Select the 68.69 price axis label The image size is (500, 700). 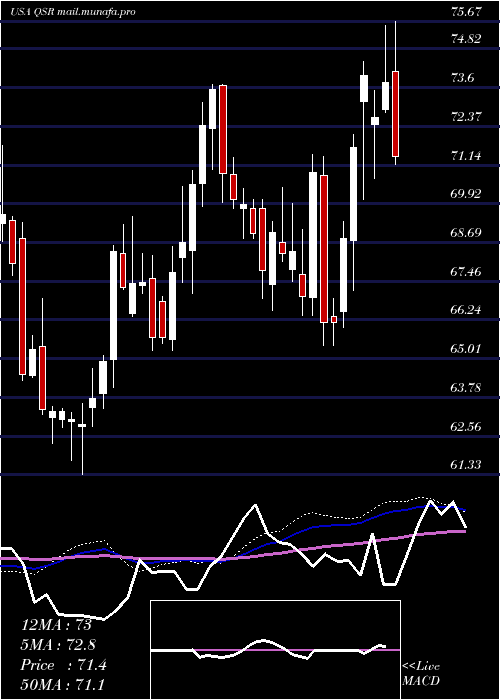tap(466, 233)
